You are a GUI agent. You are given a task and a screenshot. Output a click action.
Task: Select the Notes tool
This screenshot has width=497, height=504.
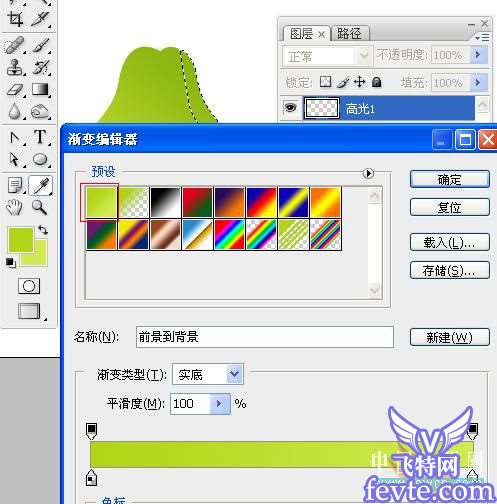pyautogui.click(x=15, y=185)
